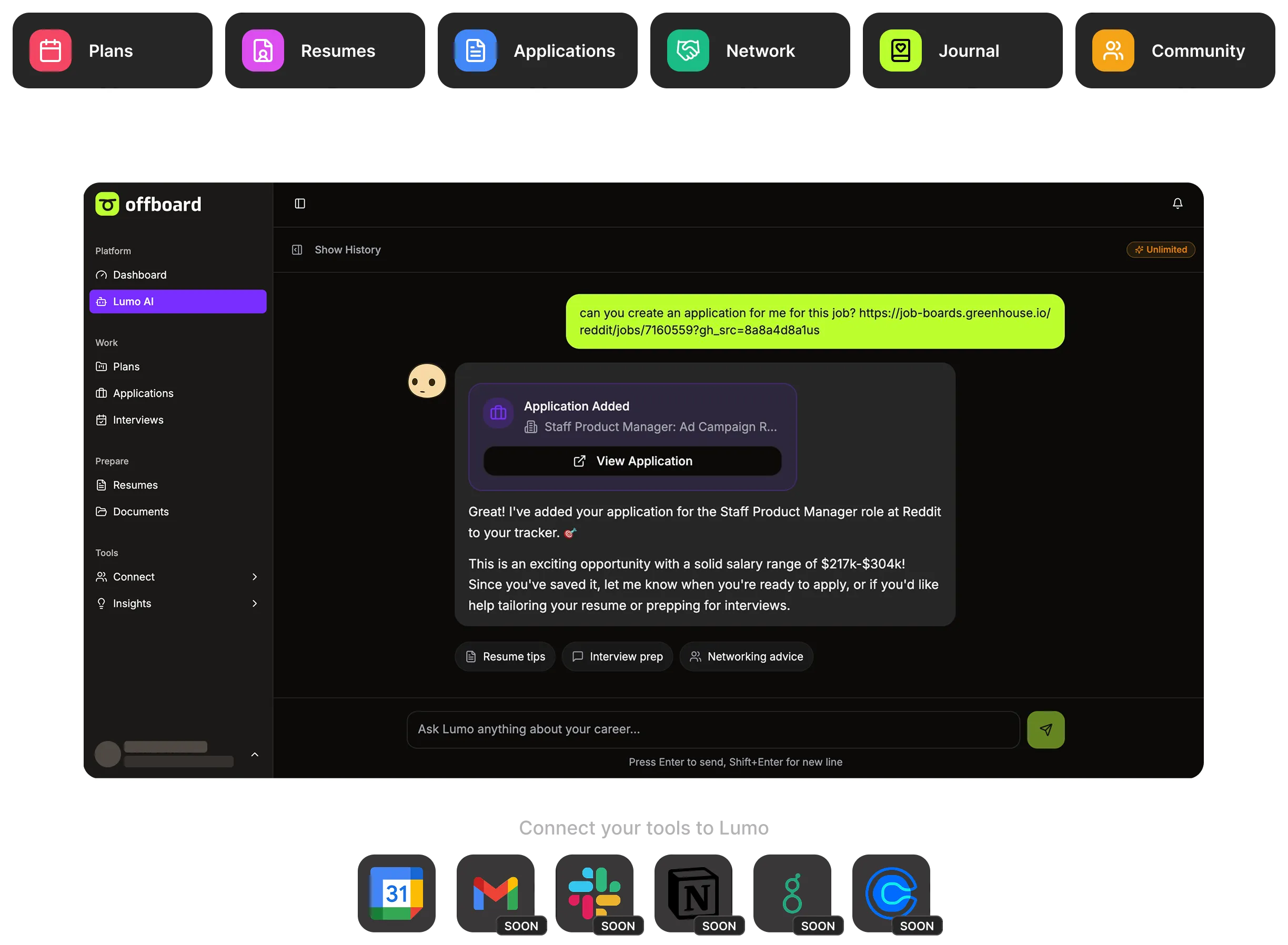This screenshot has height=945, width=1288.
Task: Expand the Connect tools submenu
Action: click(255, 576)
